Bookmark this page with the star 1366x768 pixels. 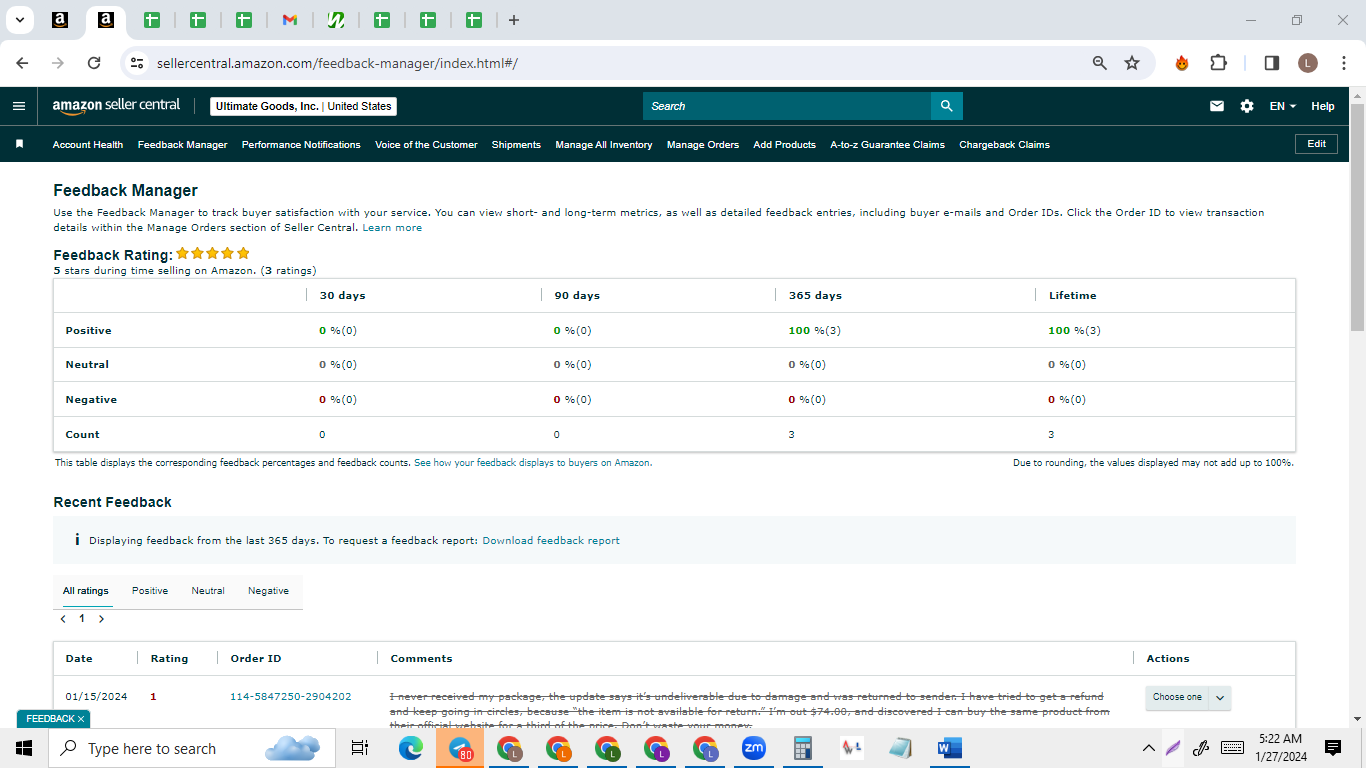coord(1132,63)
